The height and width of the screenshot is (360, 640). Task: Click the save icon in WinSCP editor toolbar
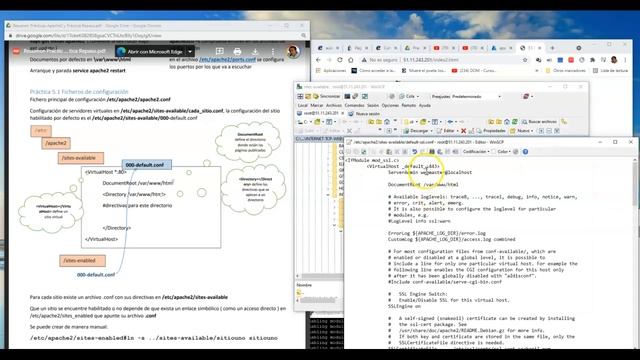pyautogui.click(x=349, y=151)
